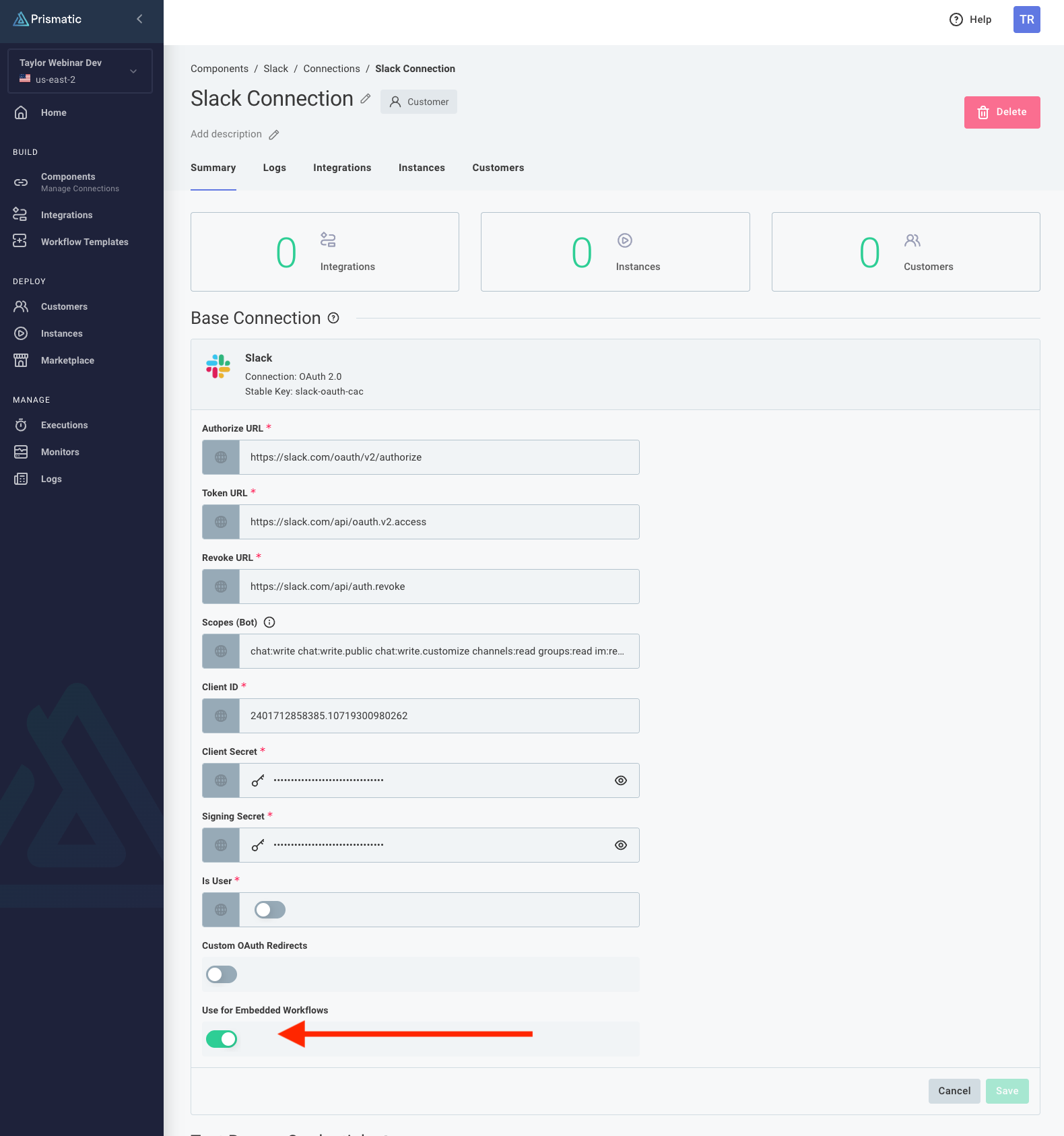The image size is (1064, 1136).
Task: Edit the Slack Connection title pencil icon
Action: coord(366,99)
